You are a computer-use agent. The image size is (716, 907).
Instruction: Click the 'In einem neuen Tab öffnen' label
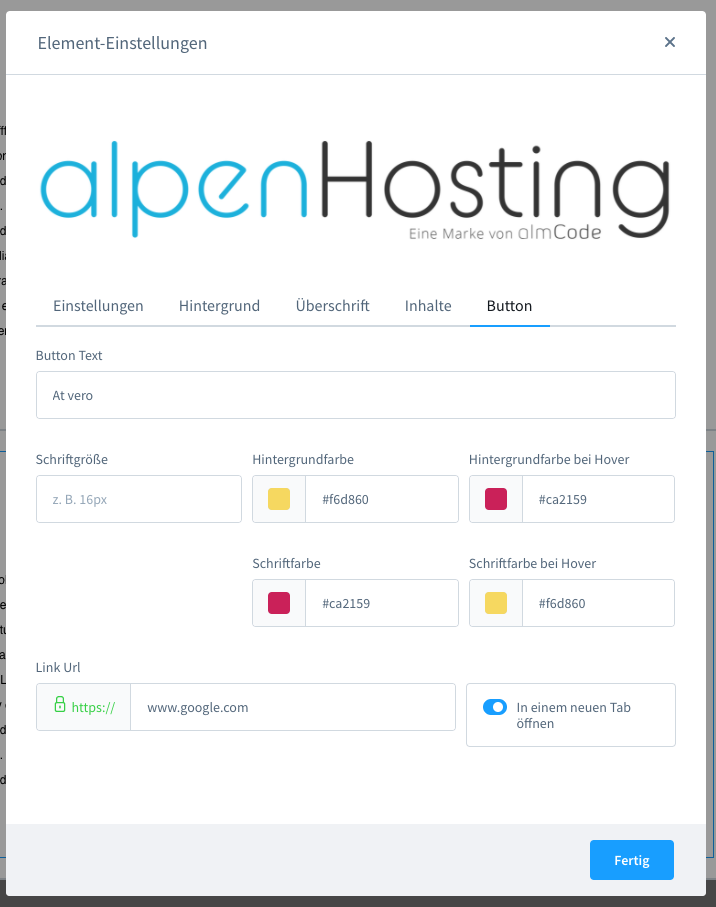573,715
